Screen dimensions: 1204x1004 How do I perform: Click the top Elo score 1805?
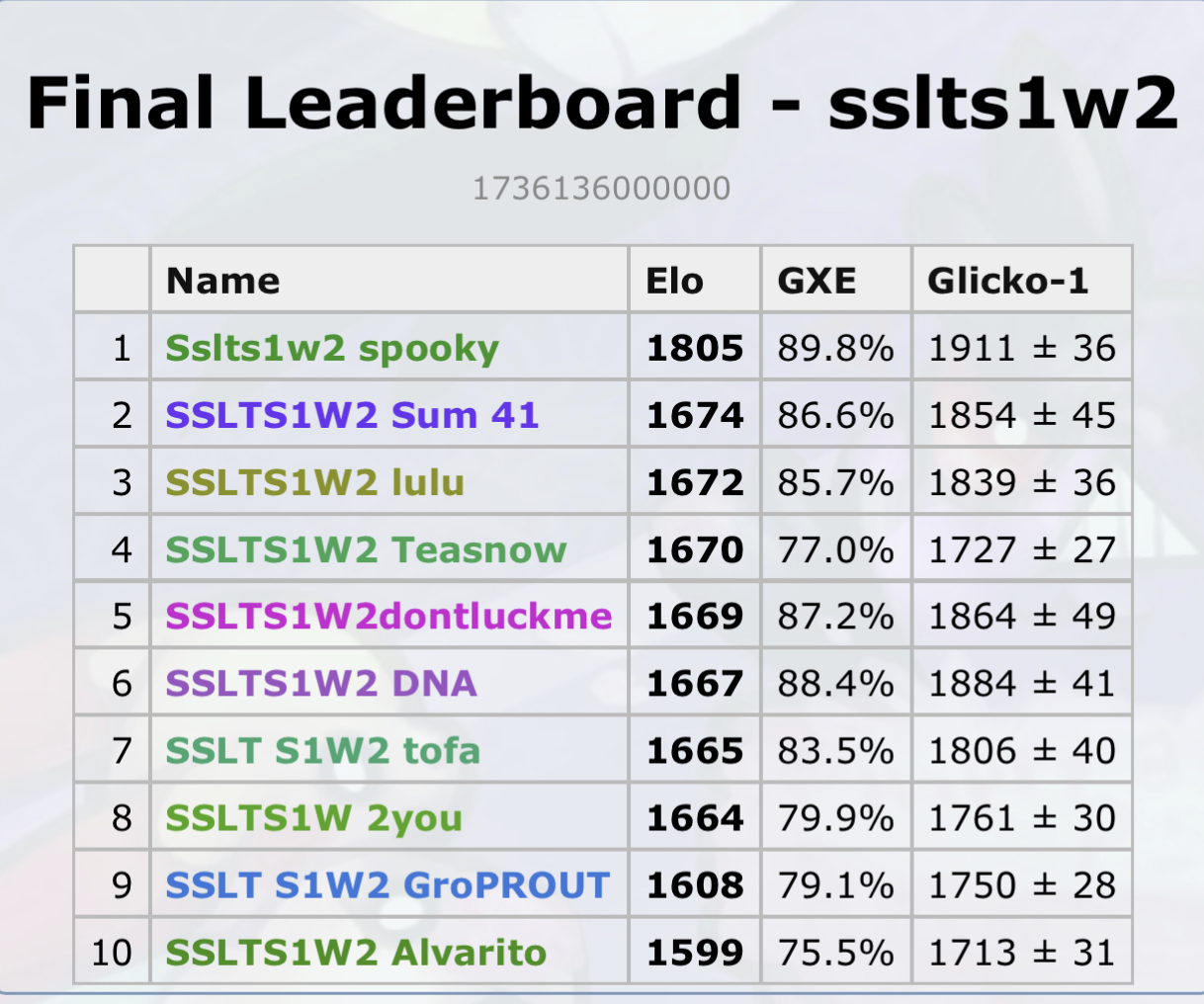pos(694,349)
